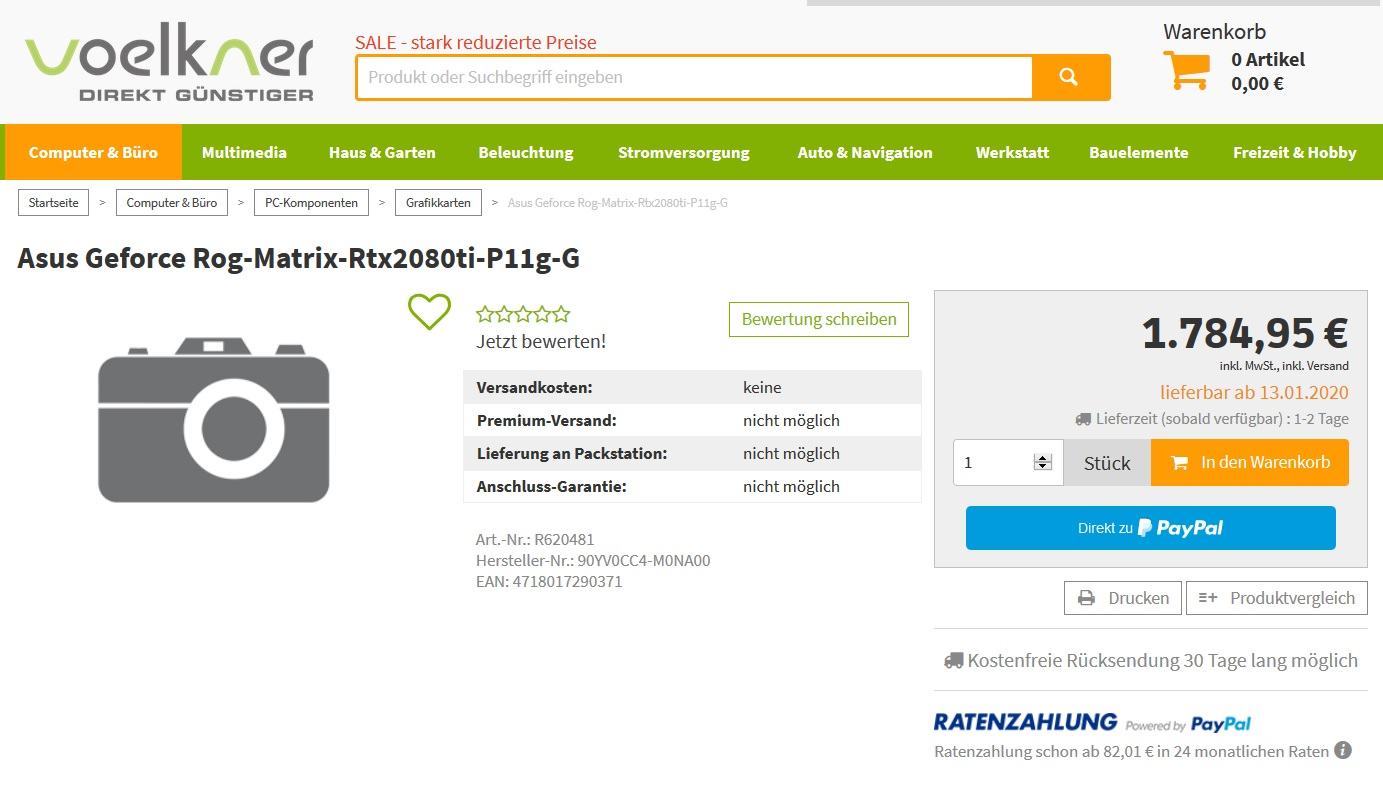Open the Multimedia menu
Image resolution: width=1383 pixels, height=792 pixels.
click(x=244, y=152)
